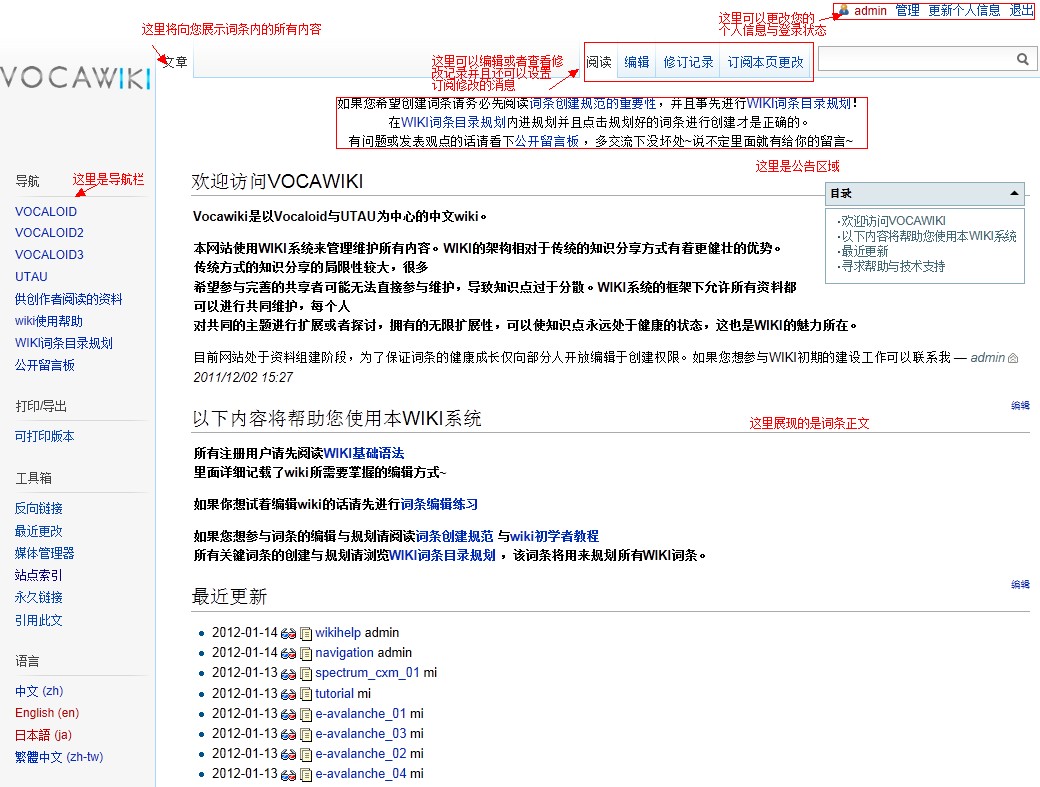
Task: Open the 词条编辑练习 link
Action: [x=439, y=505]
